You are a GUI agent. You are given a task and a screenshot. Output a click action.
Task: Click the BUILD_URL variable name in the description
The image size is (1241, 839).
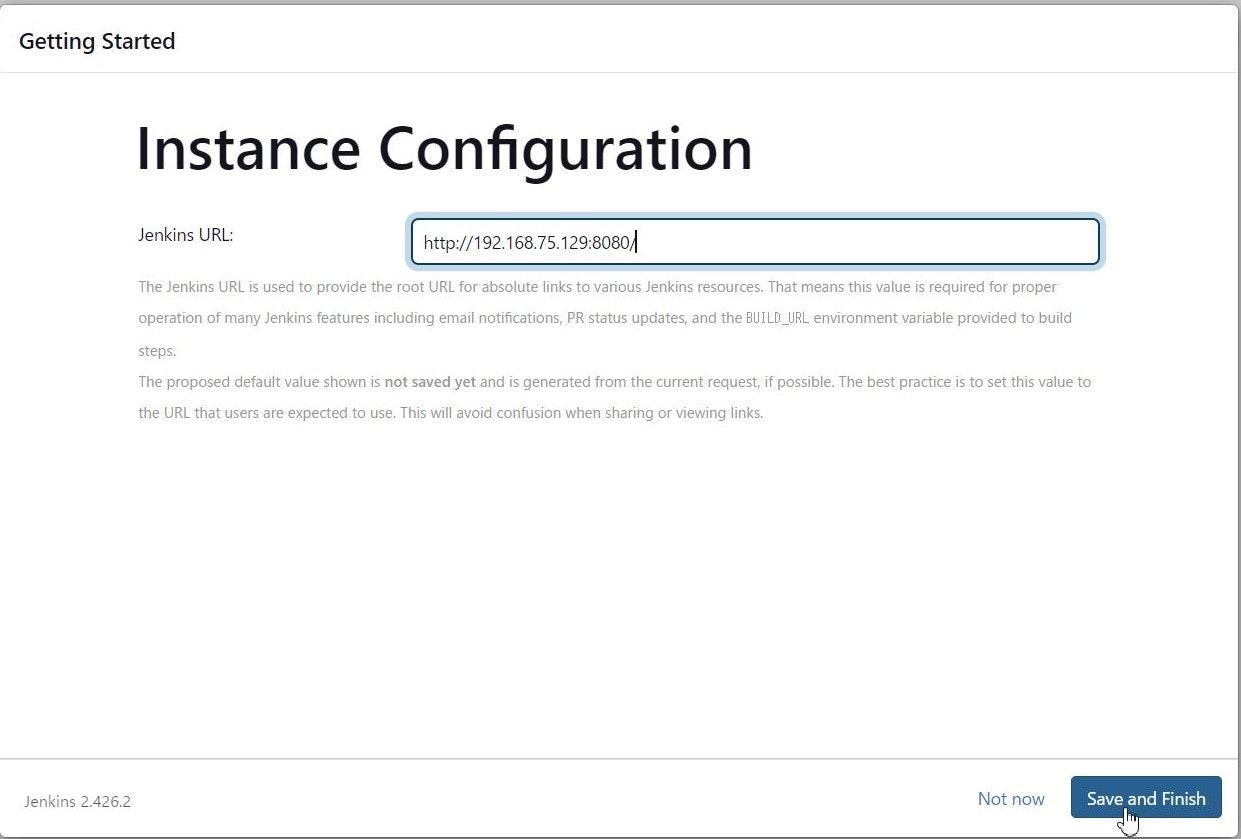coord(777,318)
